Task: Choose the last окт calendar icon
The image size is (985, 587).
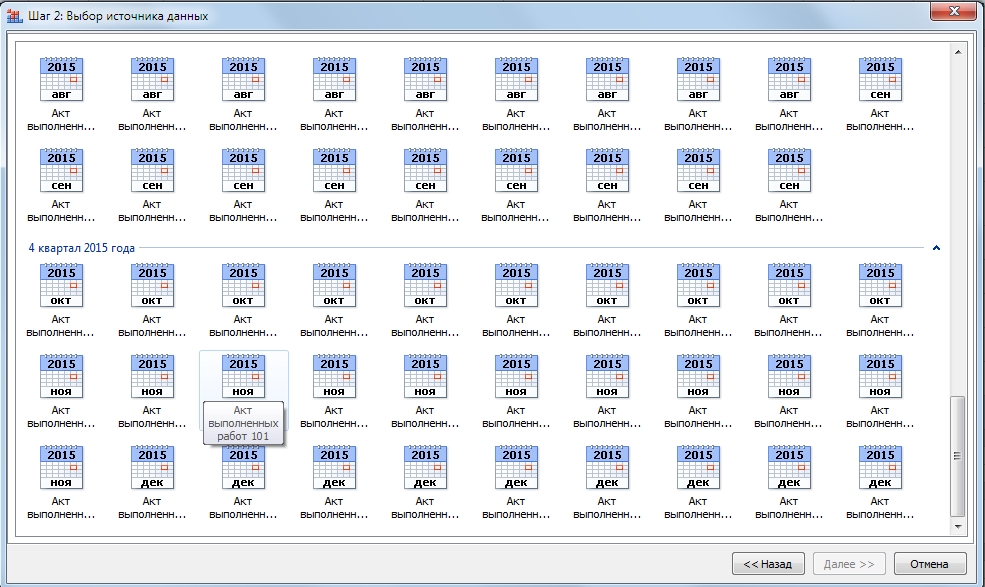Action: [x=880, y=285]
